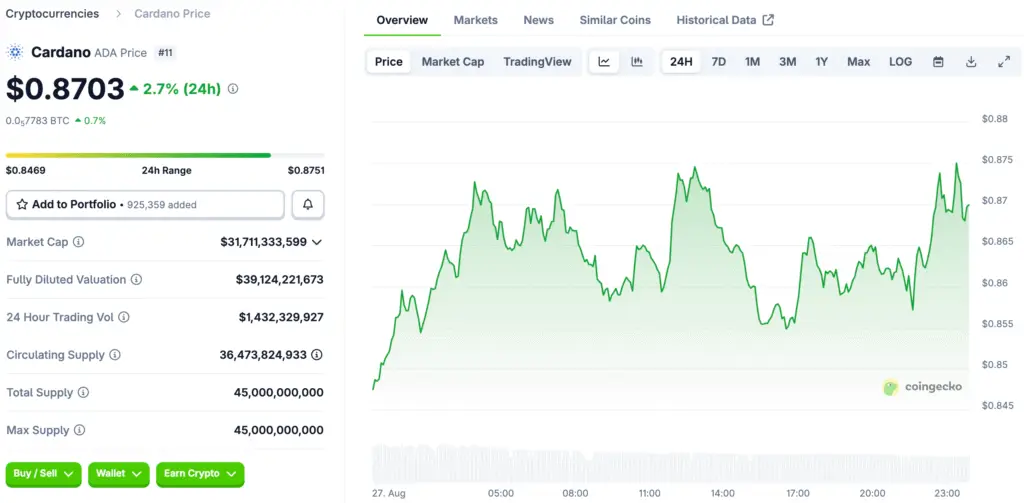The width and height of the screenshot is (1024, 503).
Task: Open the Overview tab
Action: tap(402, 20)
